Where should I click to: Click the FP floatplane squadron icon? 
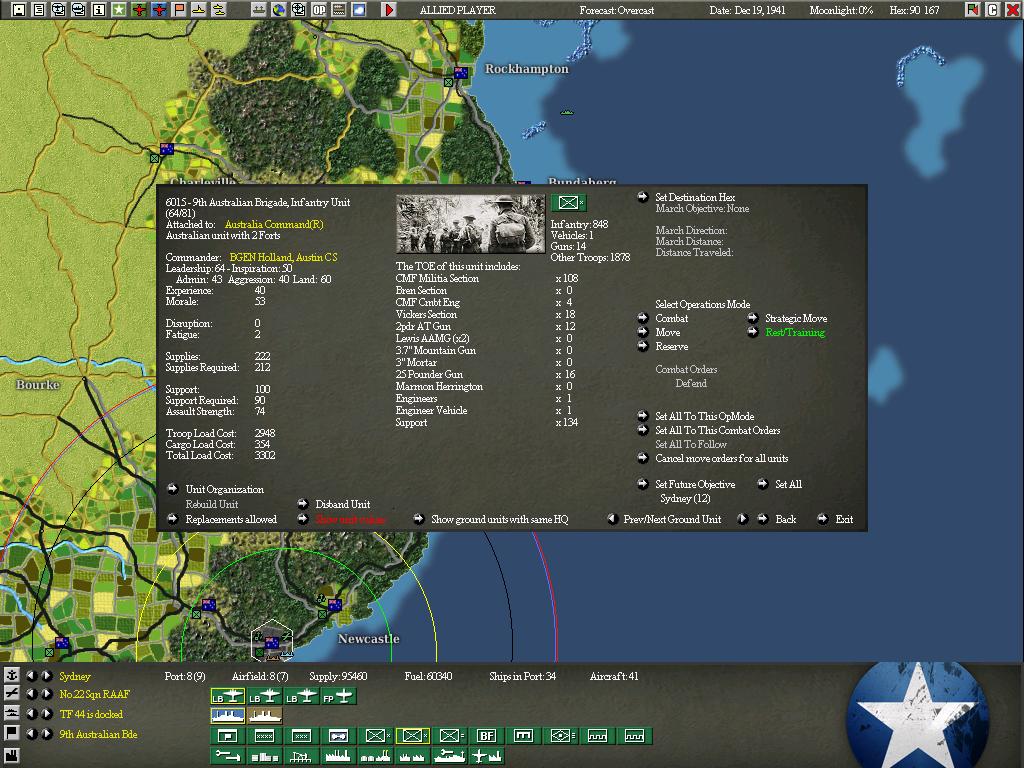(x=341, y=696)
